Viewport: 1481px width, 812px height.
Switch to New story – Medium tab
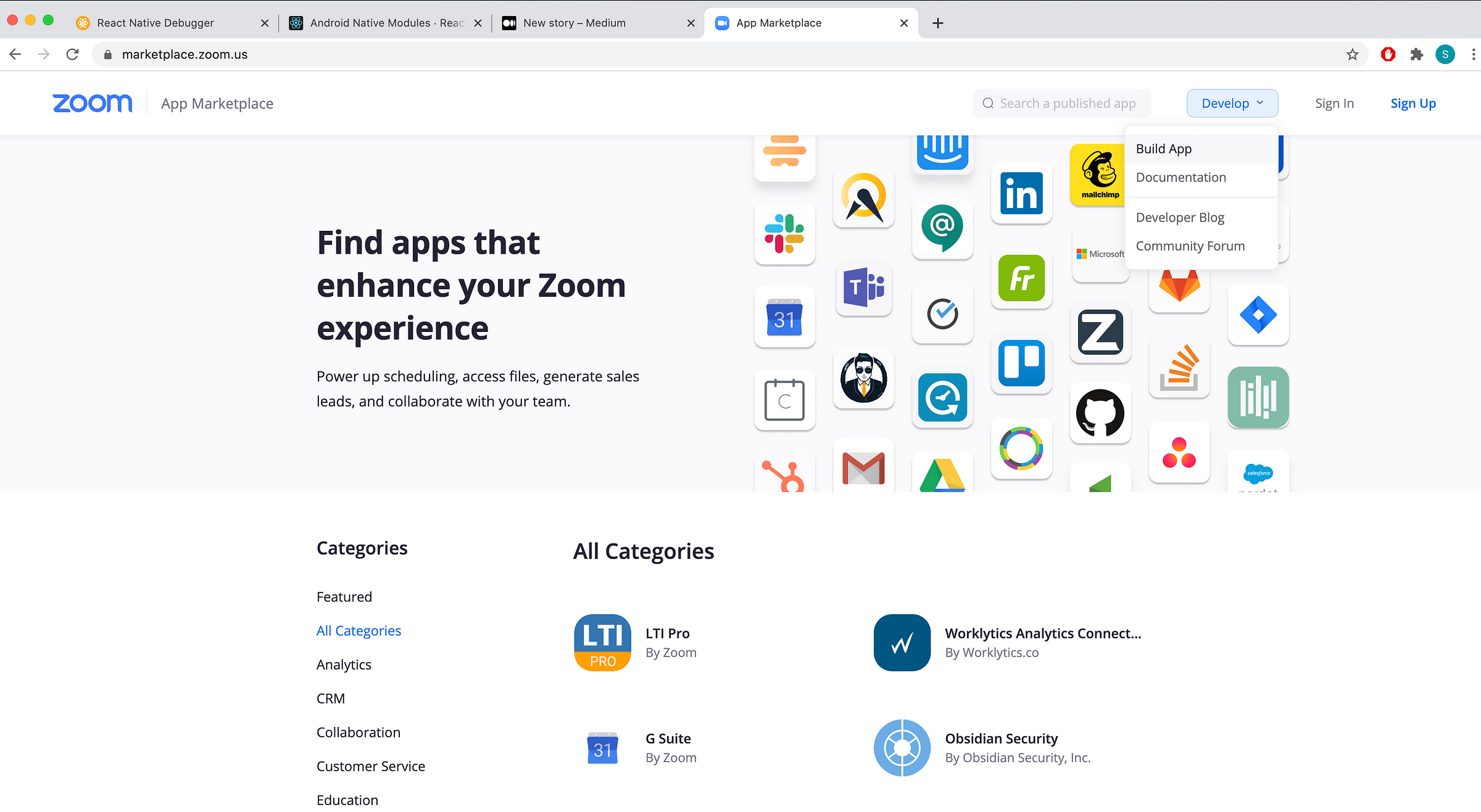click(x=574, y=23)
